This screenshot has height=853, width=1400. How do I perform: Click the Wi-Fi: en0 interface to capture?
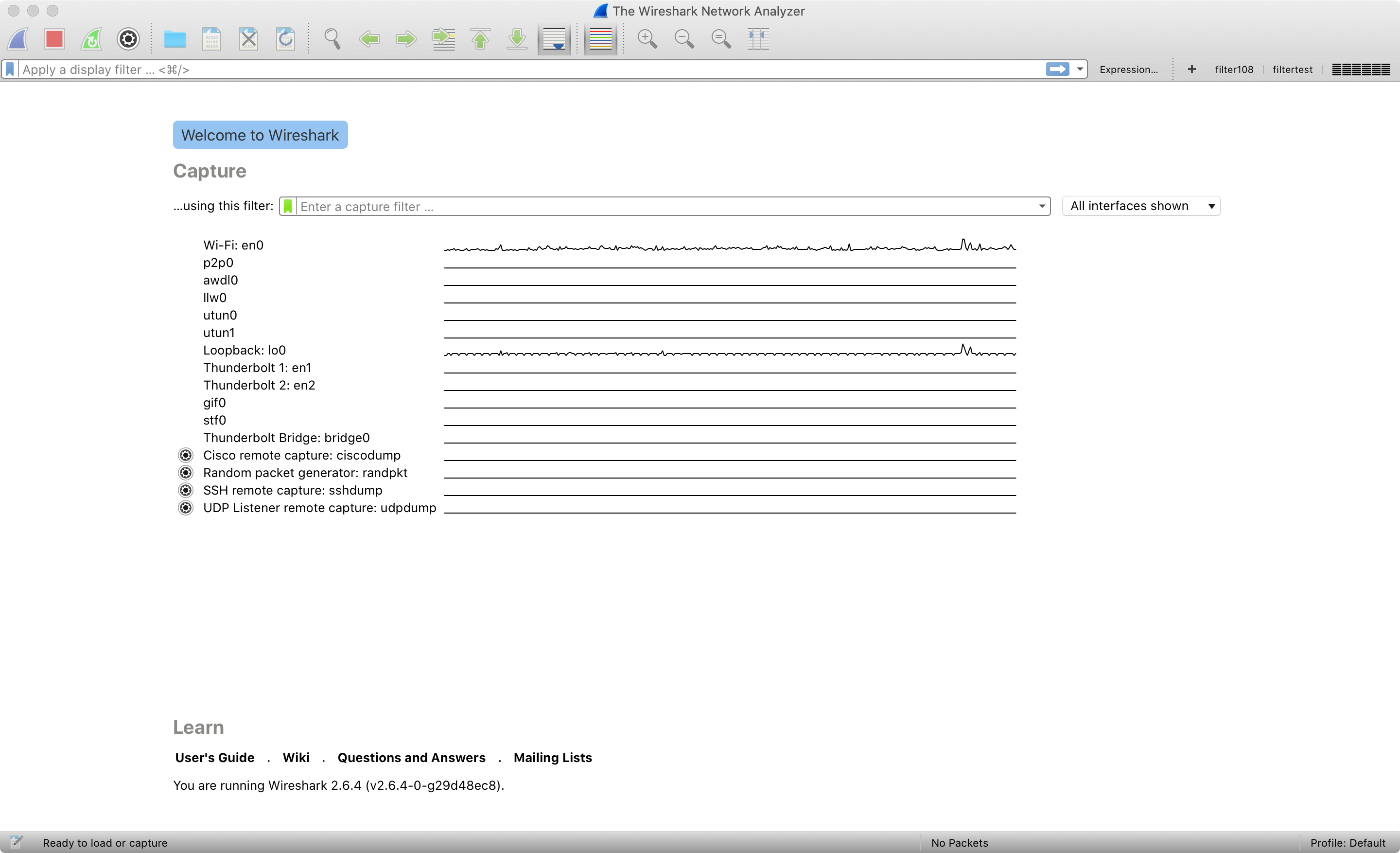(234, 245)
